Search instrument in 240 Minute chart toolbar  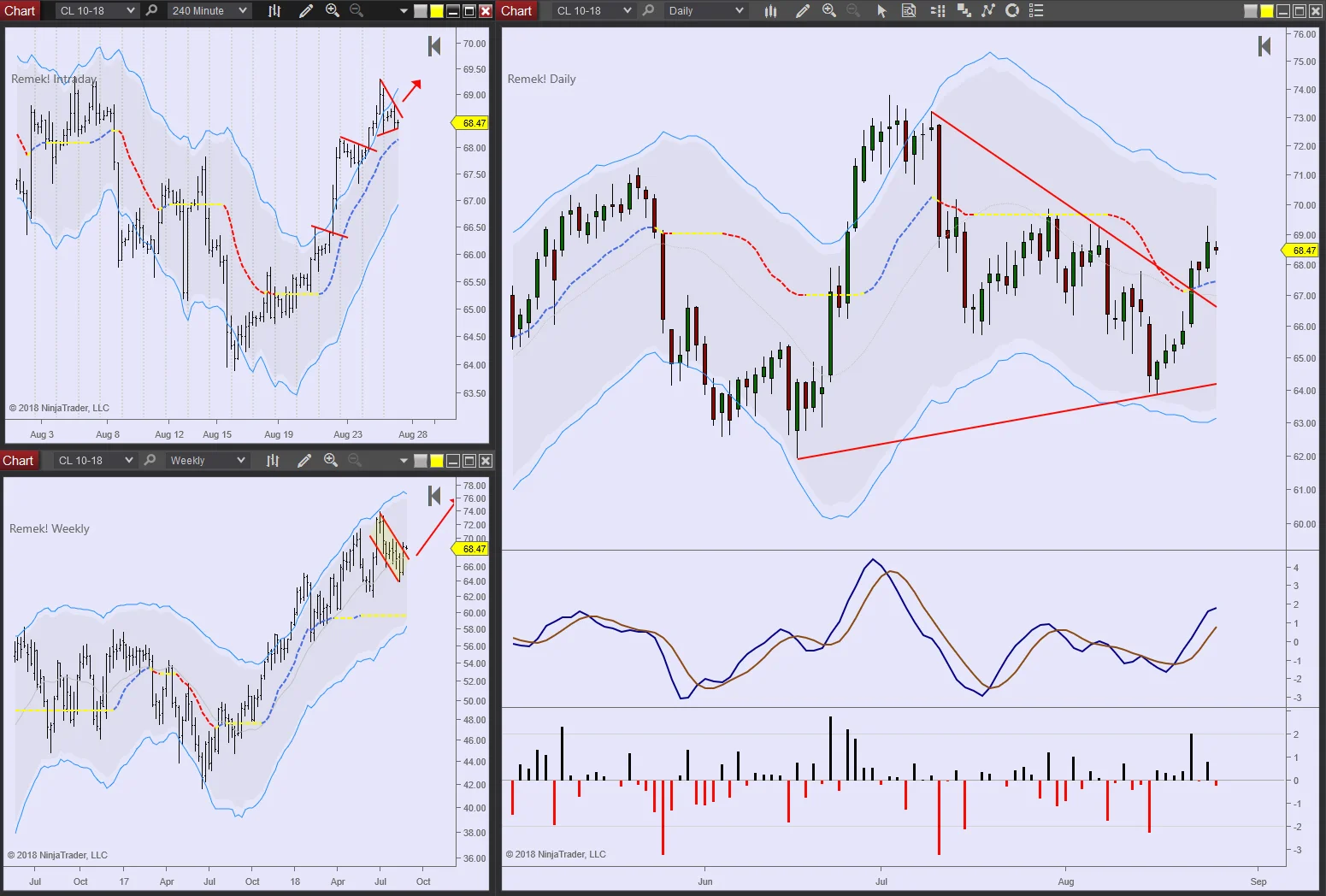[151, 11]
